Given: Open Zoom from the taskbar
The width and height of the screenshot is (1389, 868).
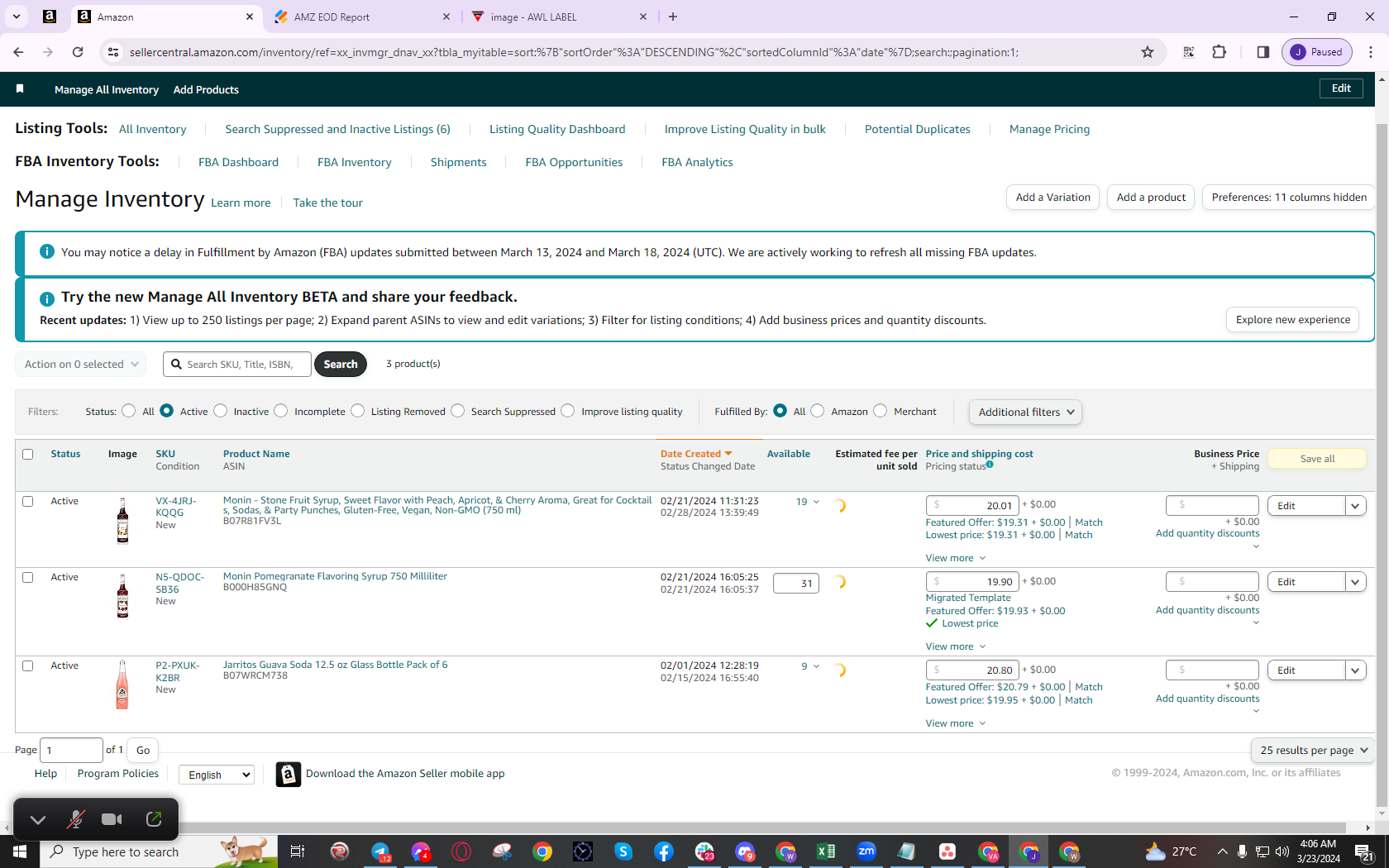Looking at the screenshot, I should tap(866, 851).
